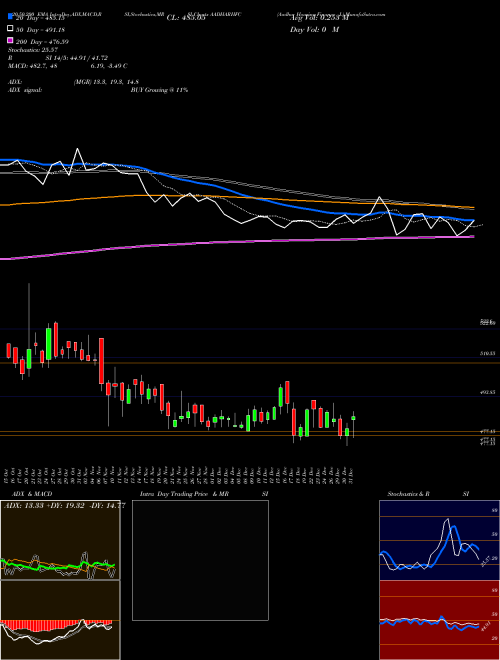
Task: Open the red MACD histogram panel
Action: click(60, 620)
